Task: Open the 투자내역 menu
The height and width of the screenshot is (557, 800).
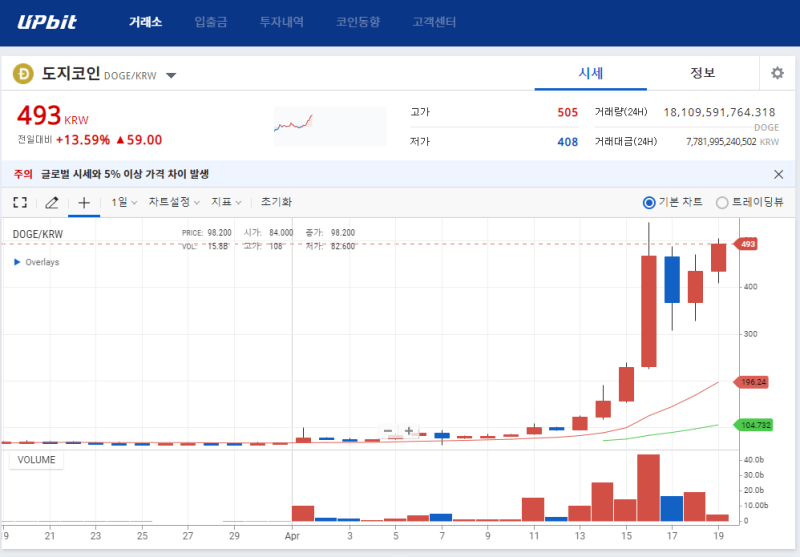Action: coord(282,22)
